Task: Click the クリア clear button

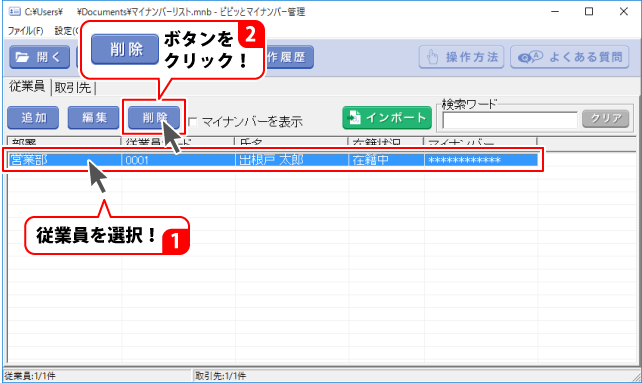Action: (606, 118)
